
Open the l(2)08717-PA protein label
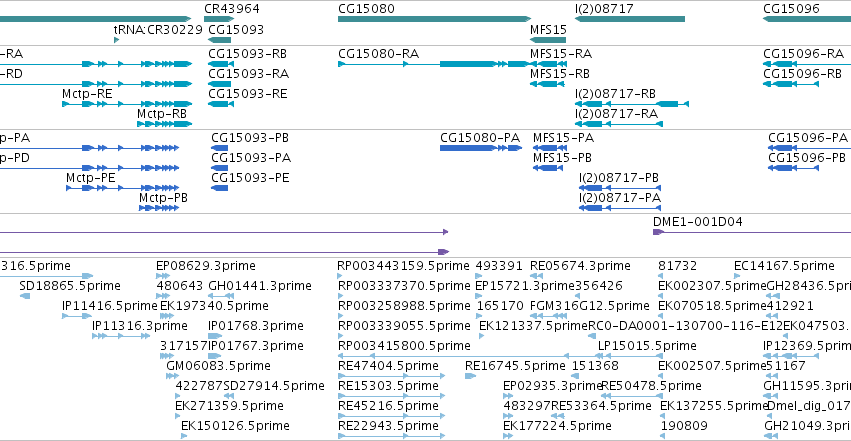coord(620,198)
